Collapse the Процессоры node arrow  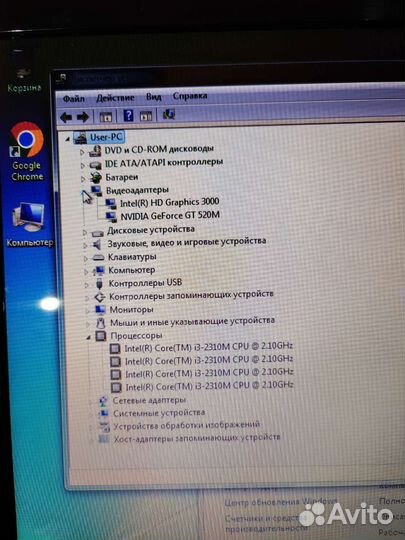[x=89, y=338]
